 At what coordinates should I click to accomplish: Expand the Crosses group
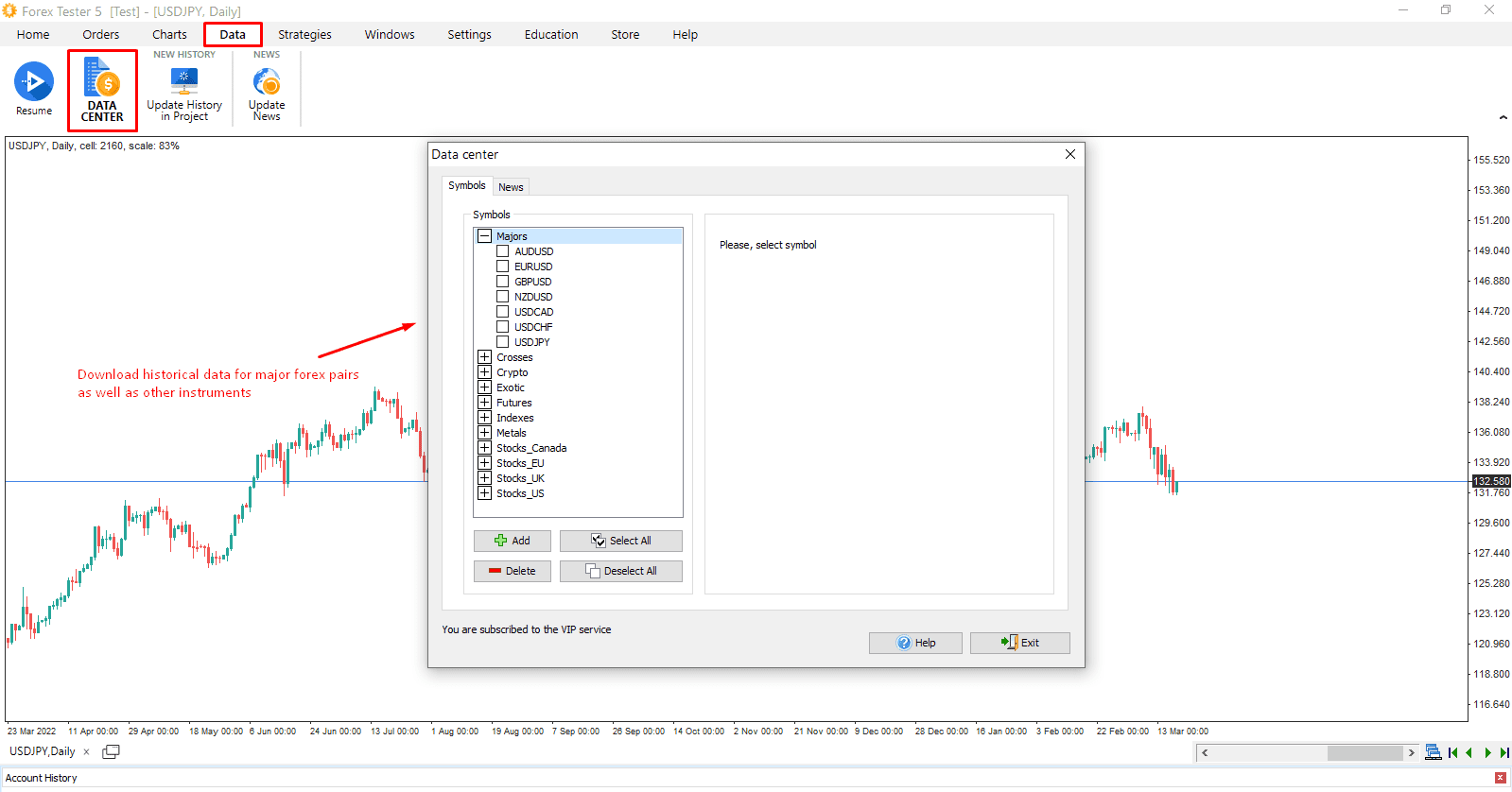click(484, 357)
